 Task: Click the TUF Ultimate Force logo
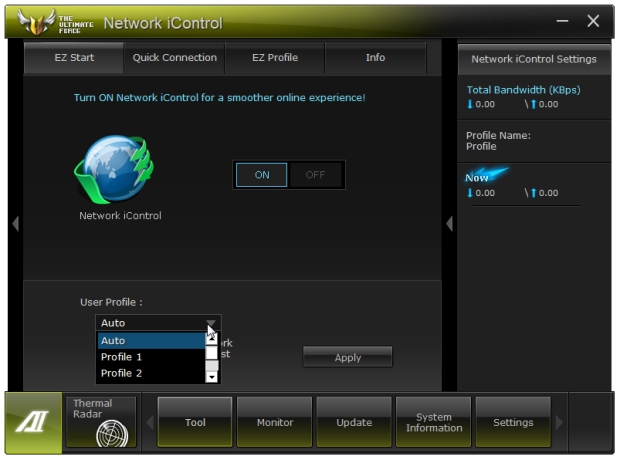pos(55,23)
